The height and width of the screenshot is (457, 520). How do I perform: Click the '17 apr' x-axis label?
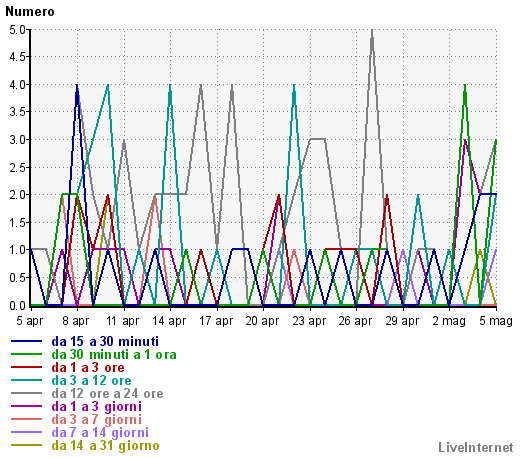[216, 321]
